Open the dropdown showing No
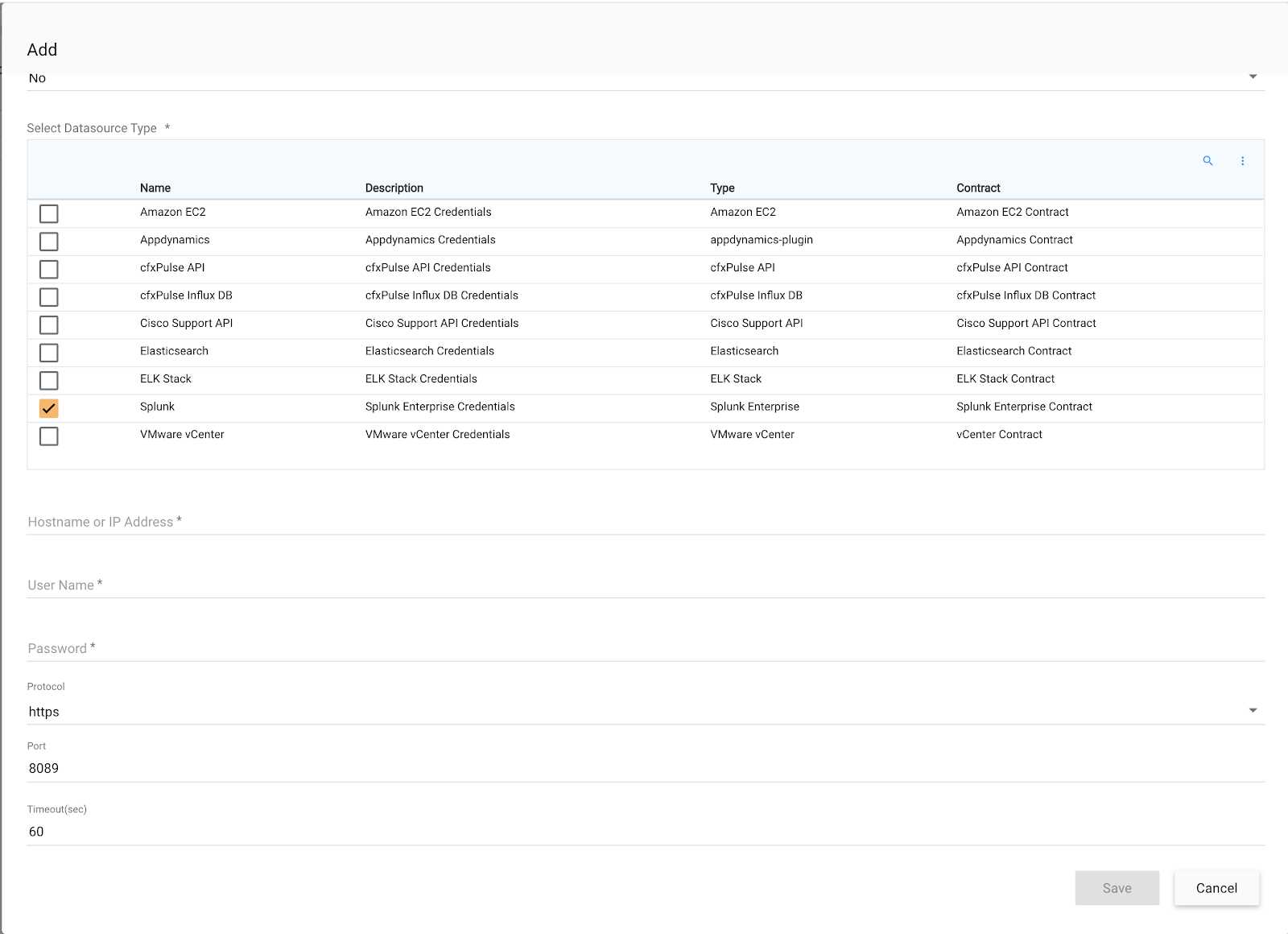Viewport: 1288px width, 934px height. point(646,78)
